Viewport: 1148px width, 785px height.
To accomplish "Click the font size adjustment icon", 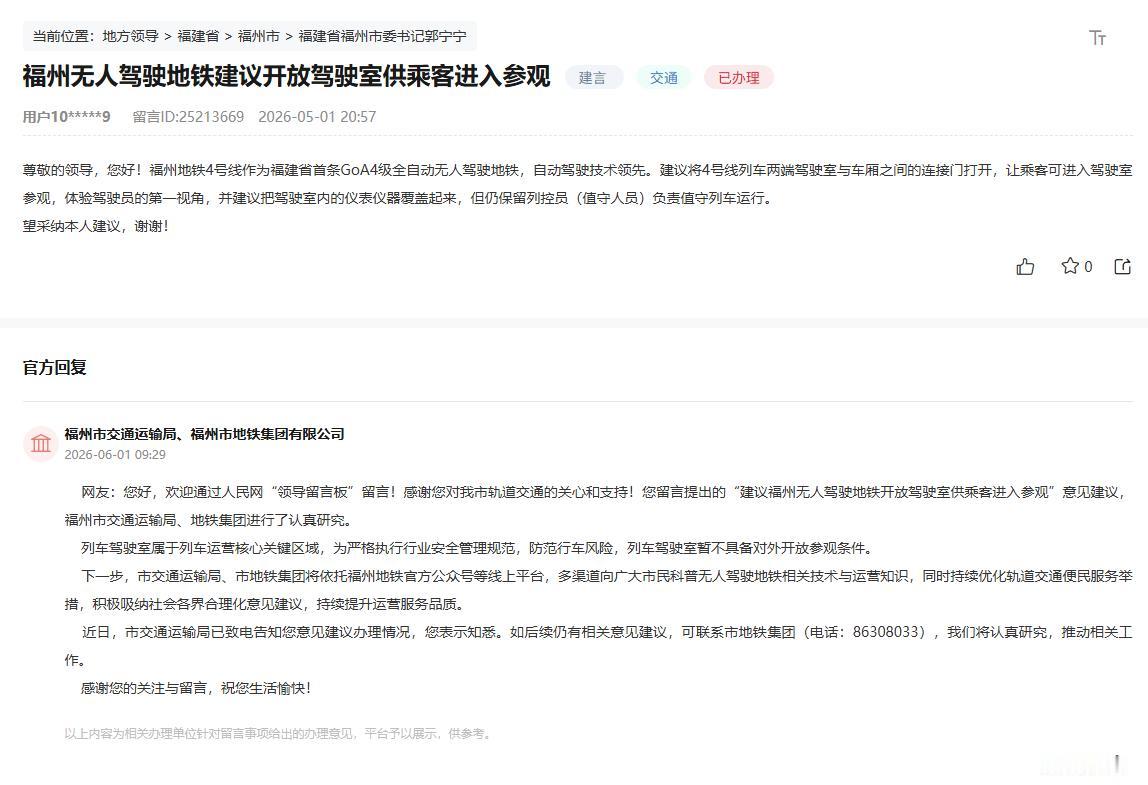I will pos(1097,37).
